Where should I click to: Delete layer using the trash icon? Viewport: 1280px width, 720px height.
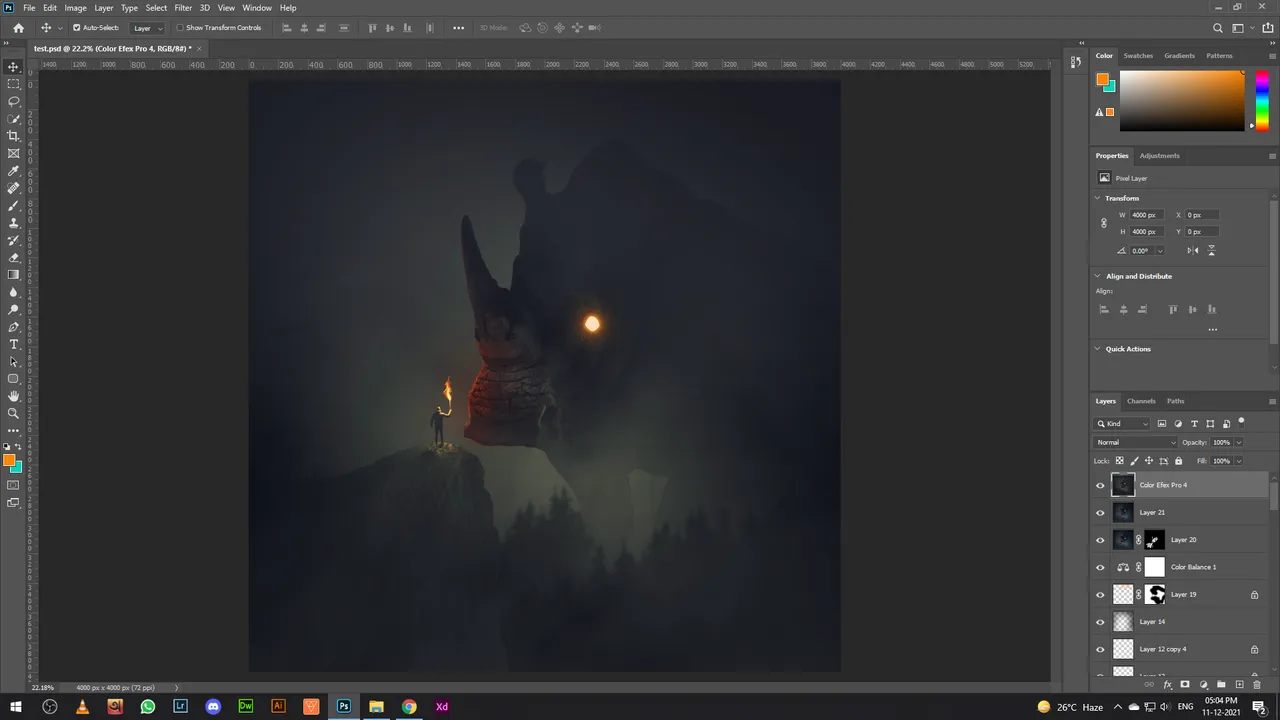tap(1257, 685)
